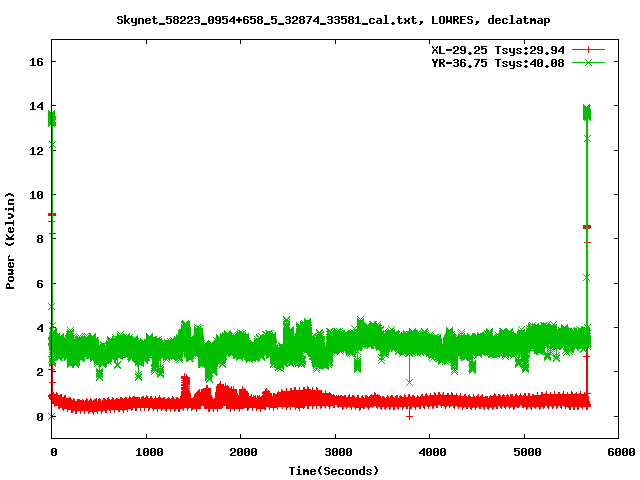The width and height of the screenshot is (640, 480).
Task: Click the green data point at zero Kelvin
Action: point(51,416)
